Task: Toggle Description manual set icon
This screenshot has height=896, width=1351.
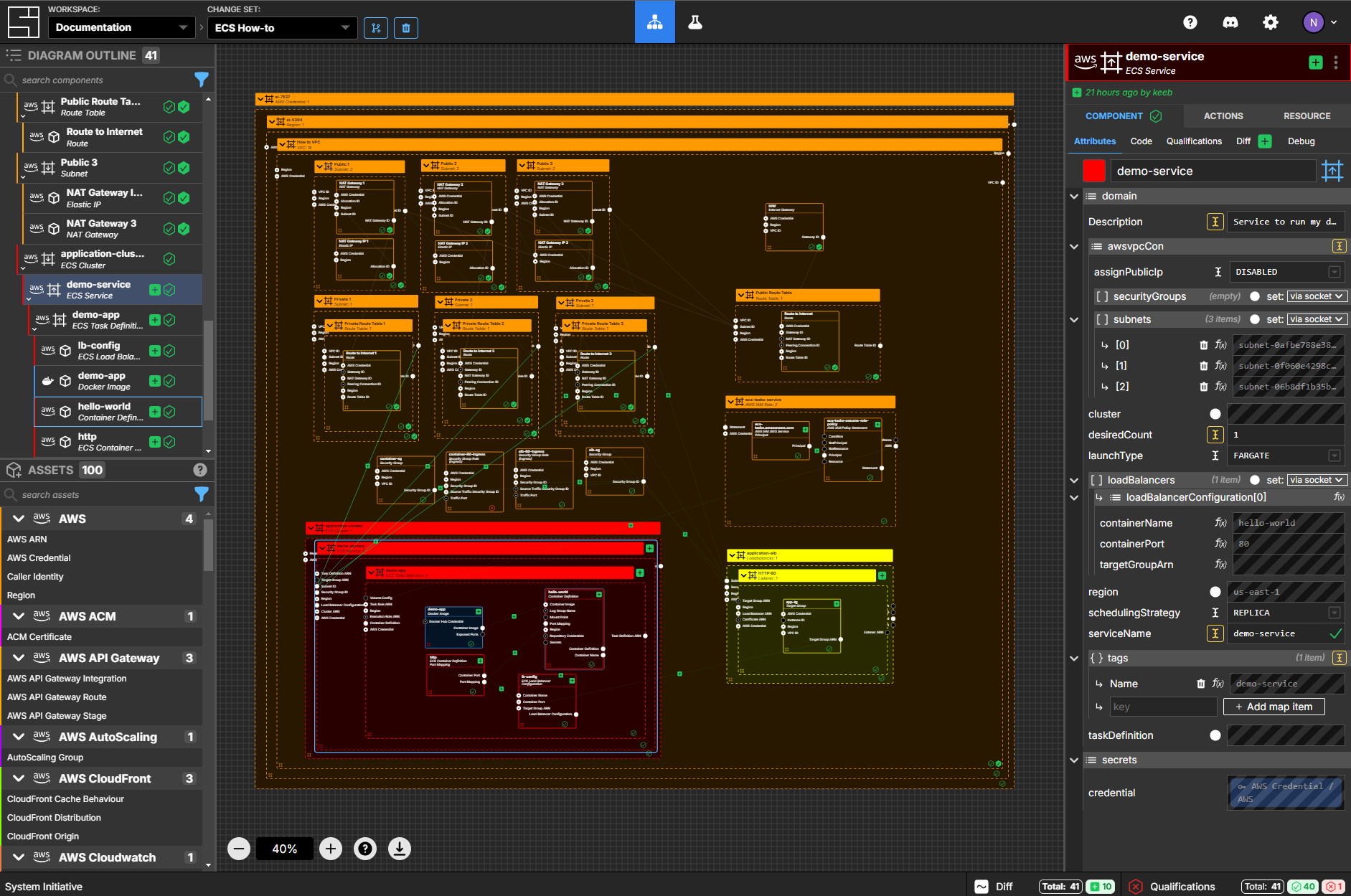Action: 1215,222
